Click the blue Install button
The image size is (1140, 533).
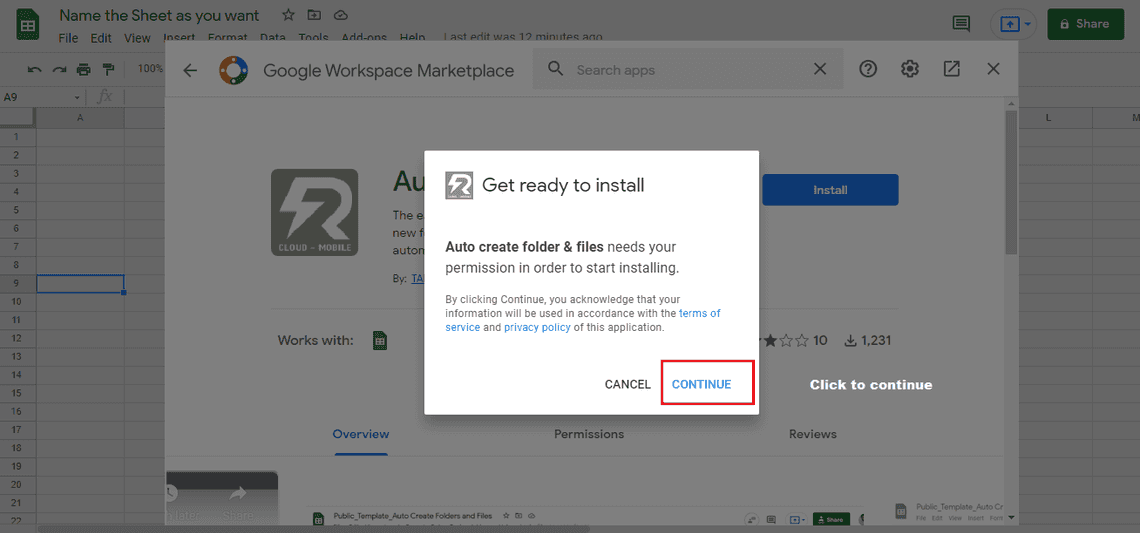click(x=830, y=190)
